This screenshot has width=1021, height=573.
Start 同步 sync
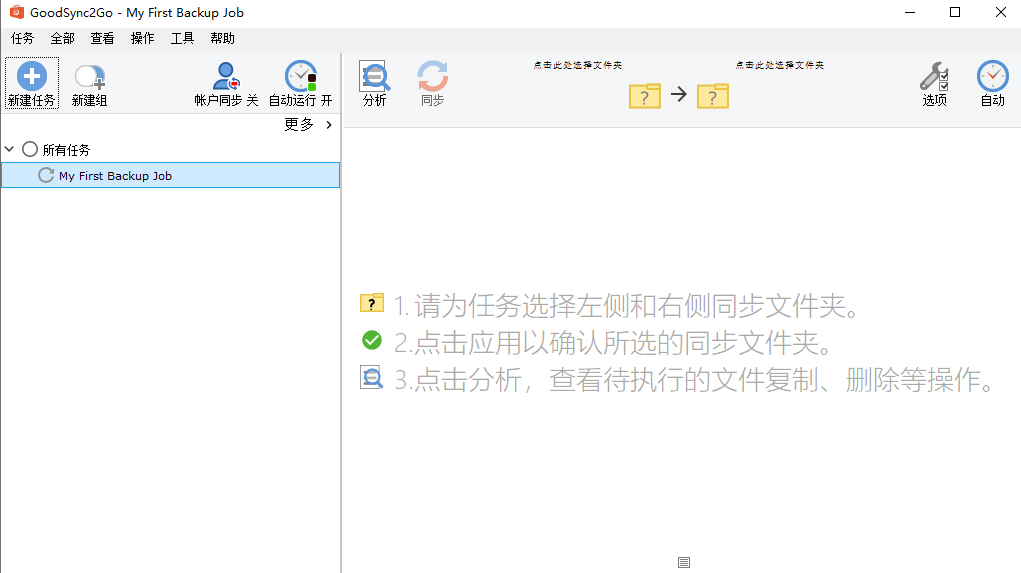click(x=432, y=83)
